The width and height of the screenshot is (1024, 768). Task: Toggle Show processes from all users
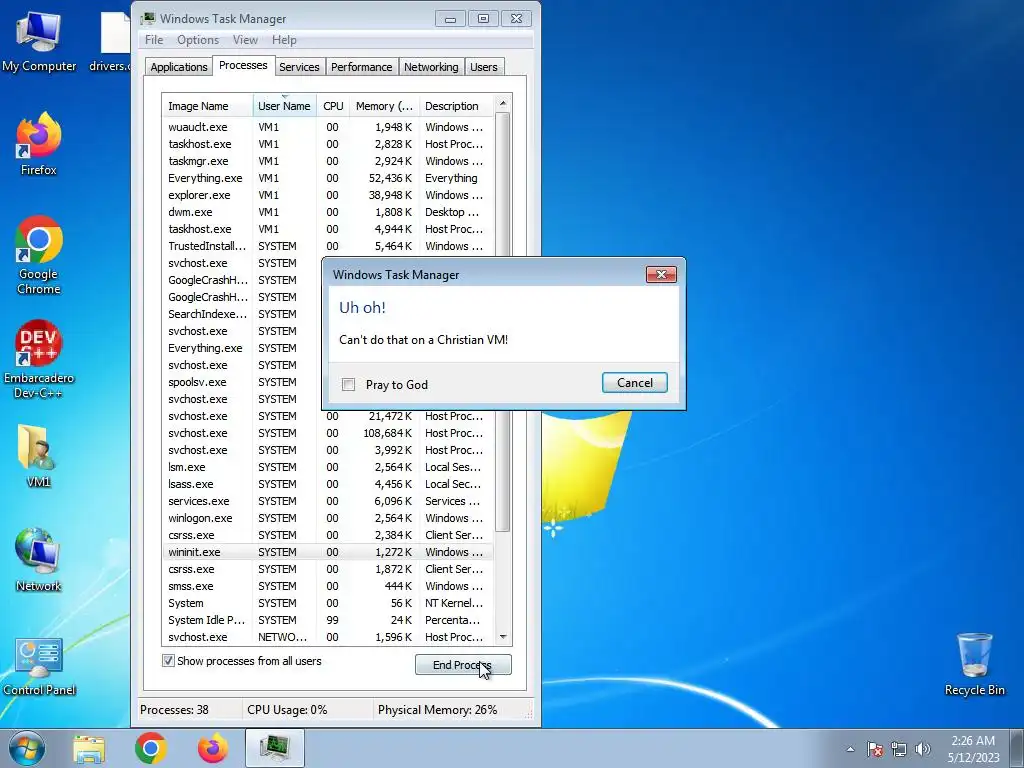pyautogui.click(x=168, y=661)
